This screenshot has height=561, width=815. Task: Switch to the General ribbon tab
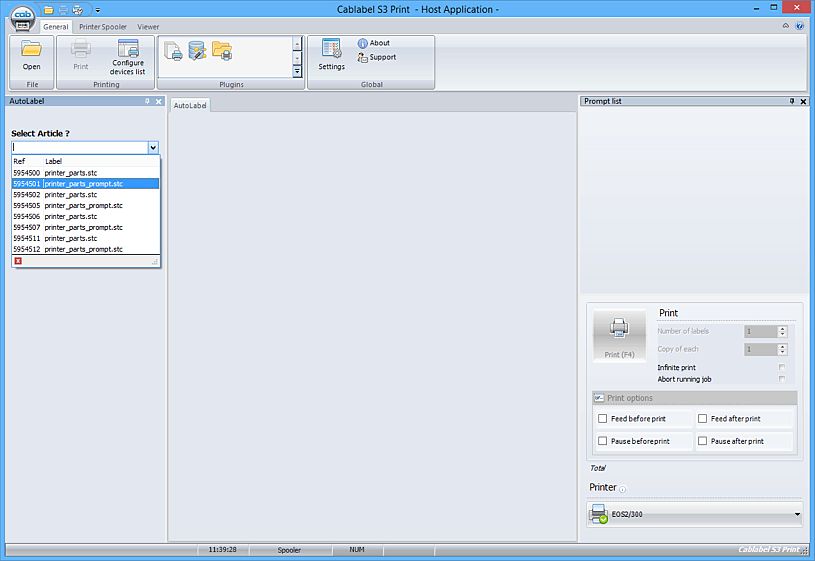click(56, 27)
